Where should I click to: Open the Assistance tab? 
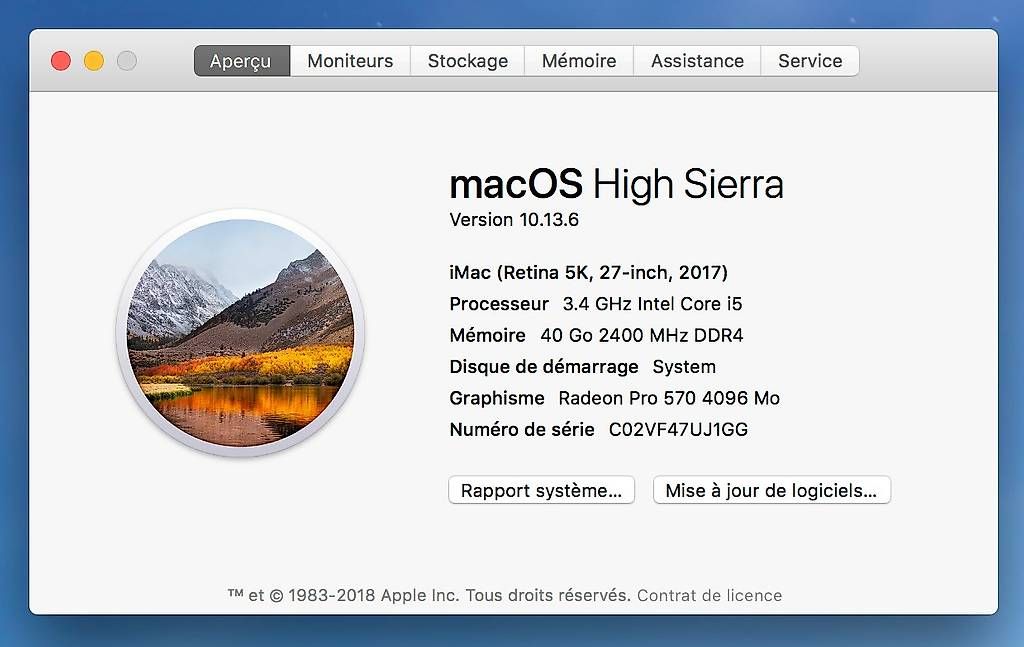click(x=697, y=61)
